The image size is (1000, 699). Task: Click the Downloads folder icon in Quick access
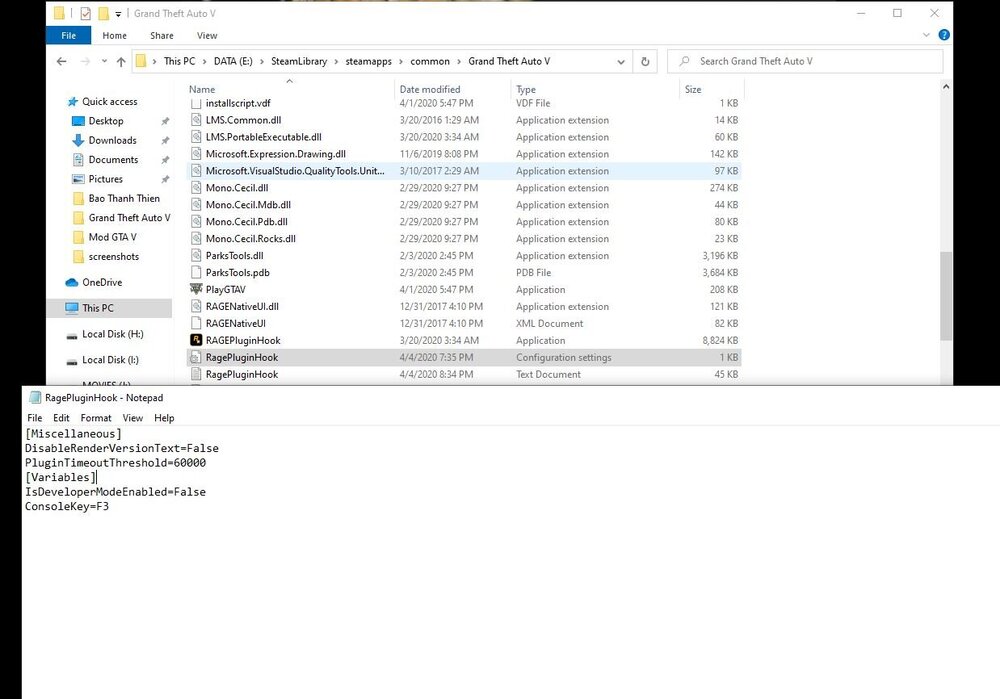[79, 141]
